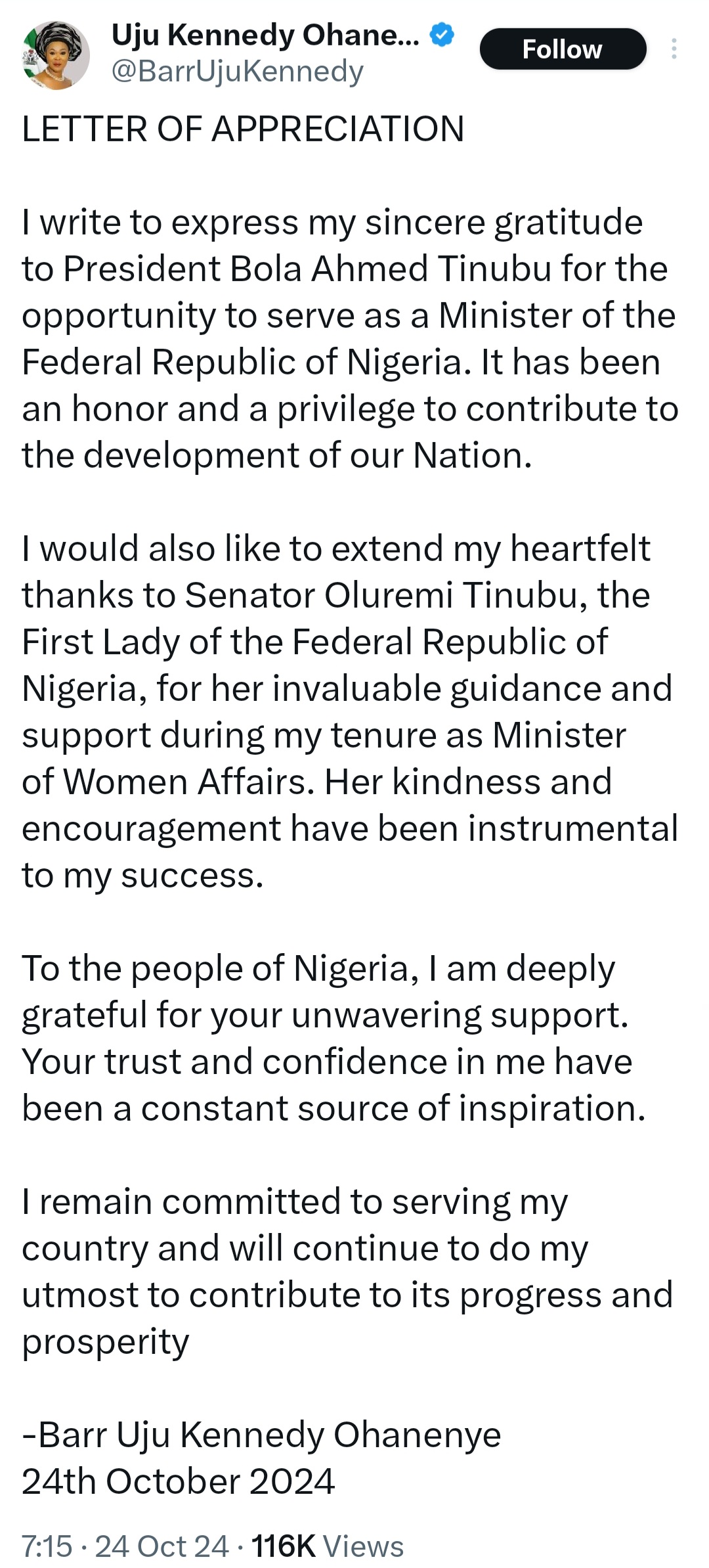709x1568 pixels.
Task: Click the 7:15 post timestamp
Action: tap(47, 1546)
